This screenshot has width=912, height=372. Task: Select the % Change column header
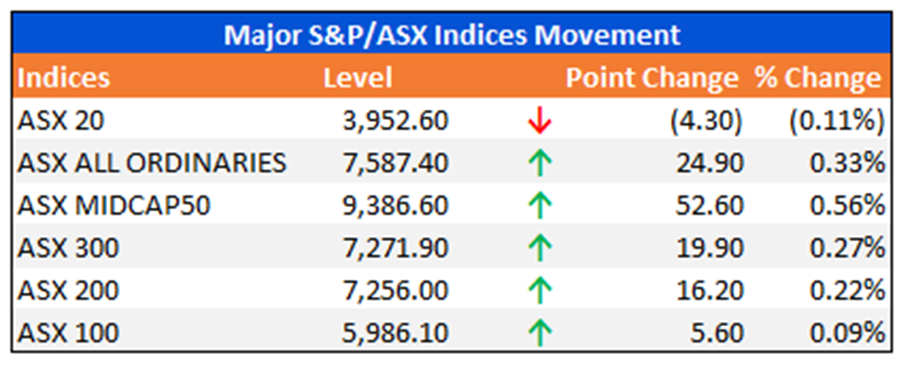tap(818, 78)
